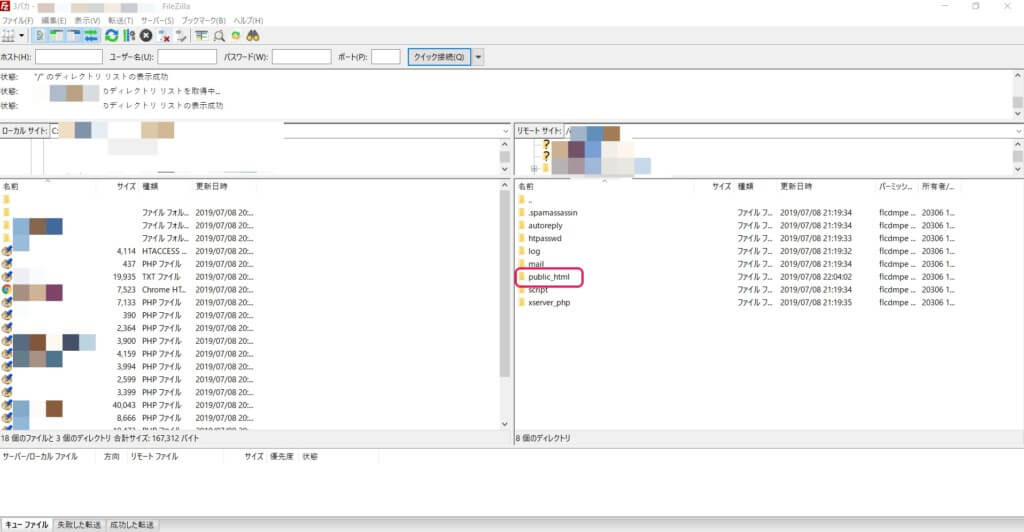Click the local file list scrollbar

pos(505,284)
